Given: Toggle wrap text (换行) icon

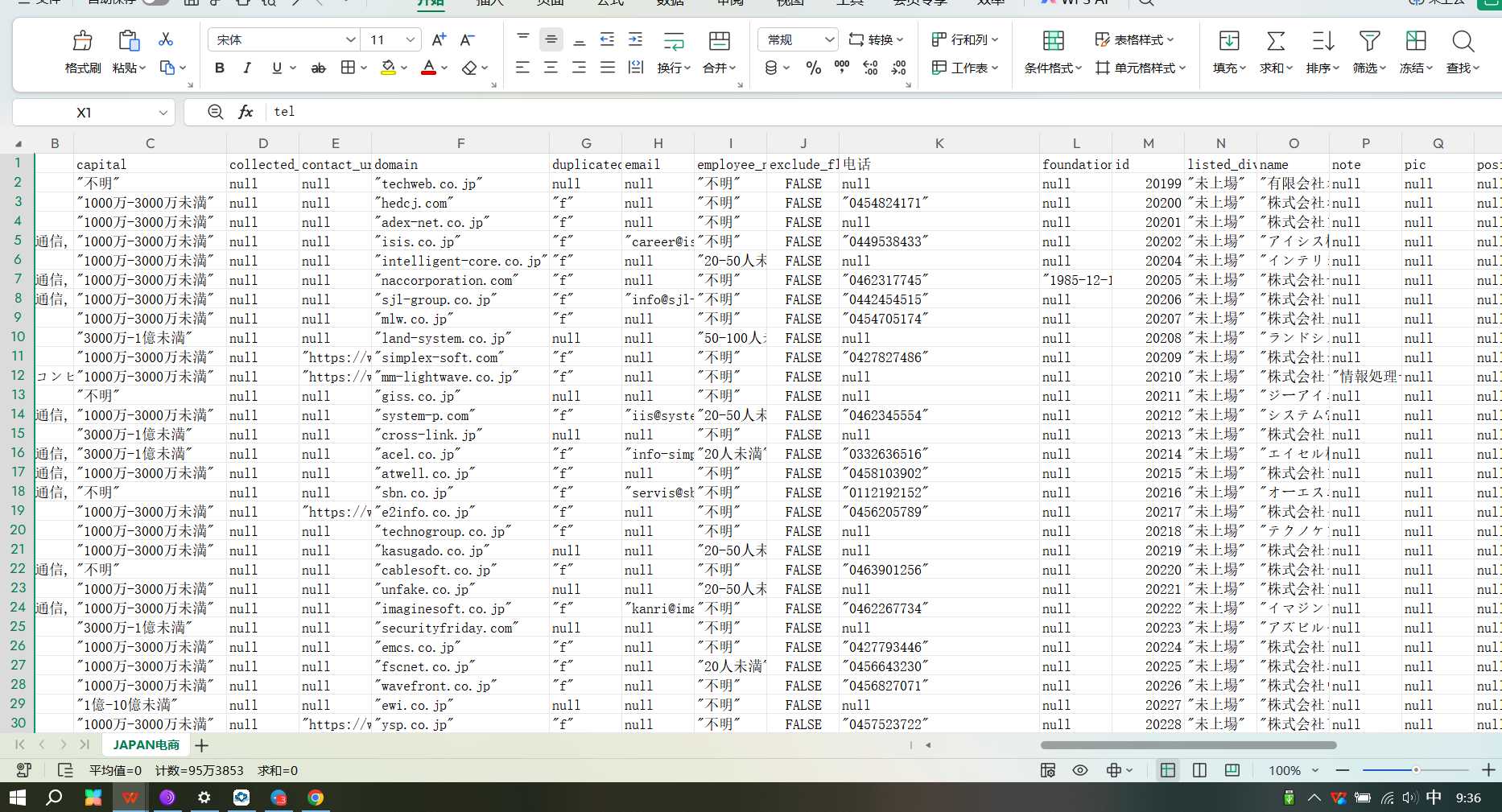Looking at the screenshot, I should [x=673, y=40].
